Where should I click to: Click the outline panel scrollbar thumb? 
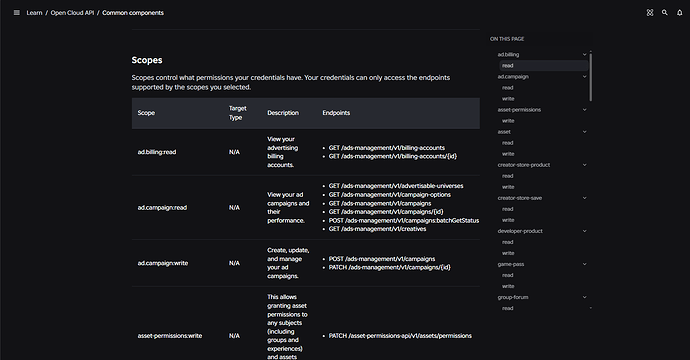click(x=591, y=77)
